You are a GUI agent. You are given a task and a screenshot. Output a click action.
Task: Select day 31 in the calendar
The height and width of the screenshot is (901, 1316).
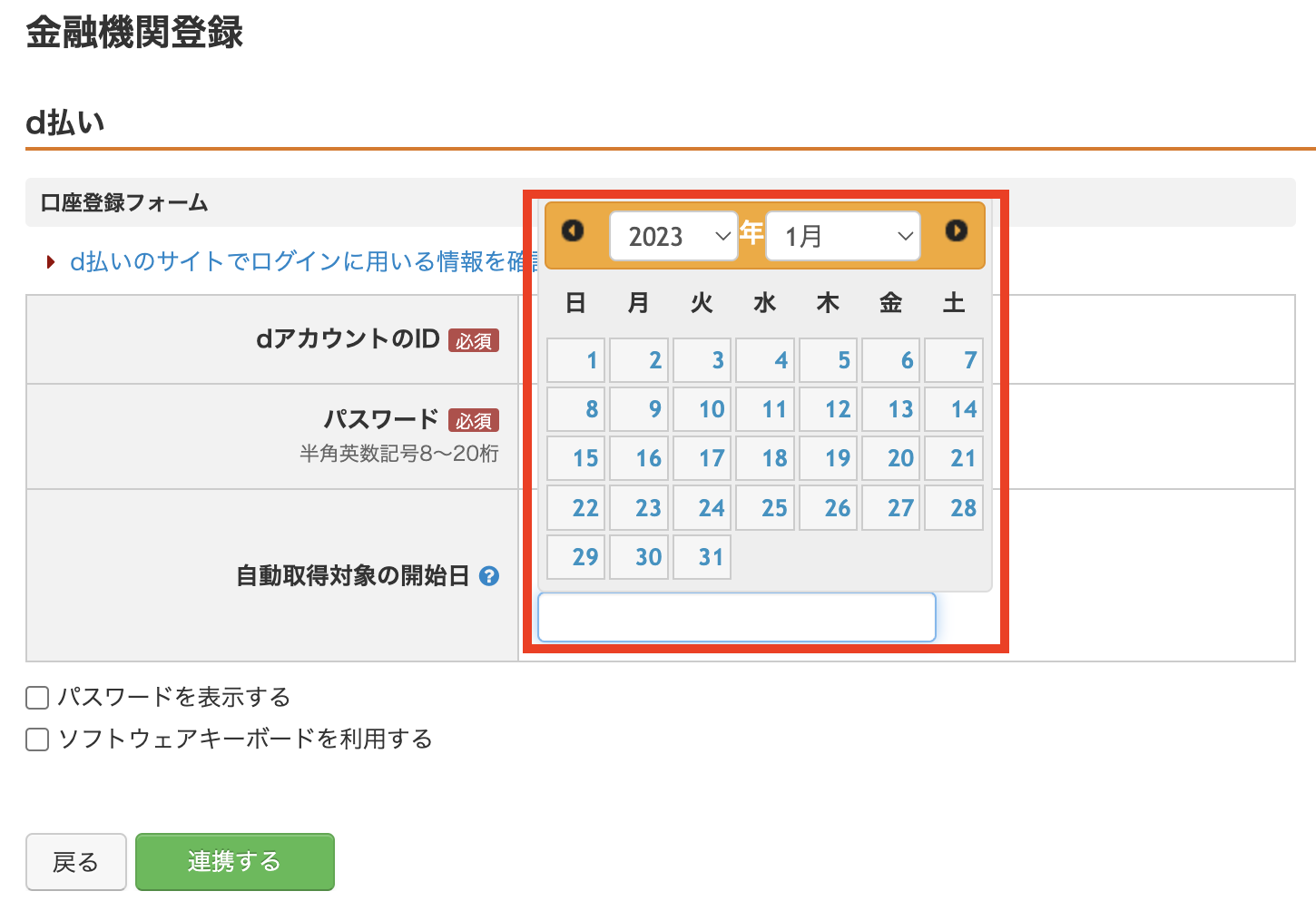point(702,557)
